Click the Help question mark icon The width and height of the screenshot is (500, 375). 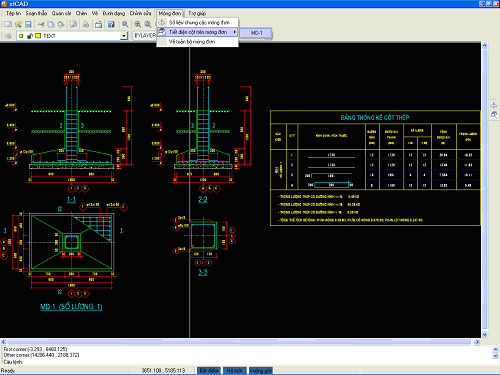point(111,24)
